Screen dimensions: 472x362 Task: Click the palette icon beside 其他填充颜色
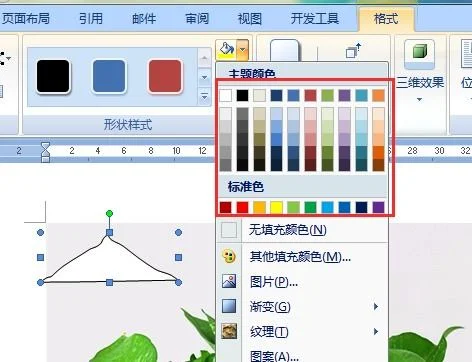[x=229, y=256]
